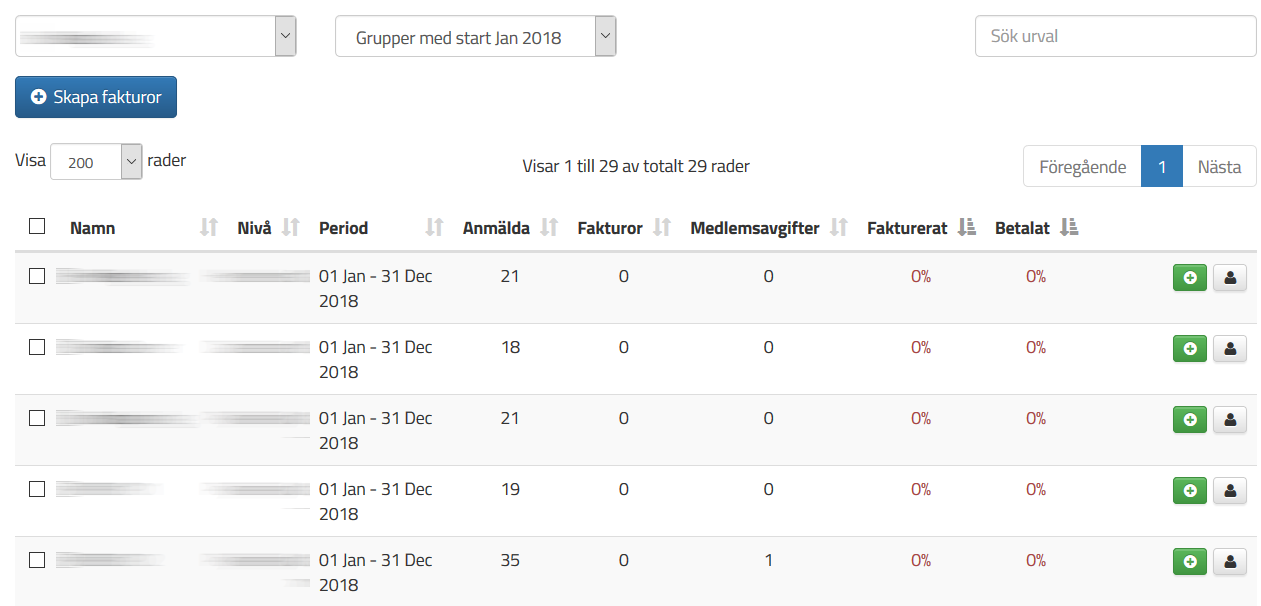The width and height of the screenshot is (1261, 606).
Task: Click Föregående pagination button
Action: [x=1082, y=167]
